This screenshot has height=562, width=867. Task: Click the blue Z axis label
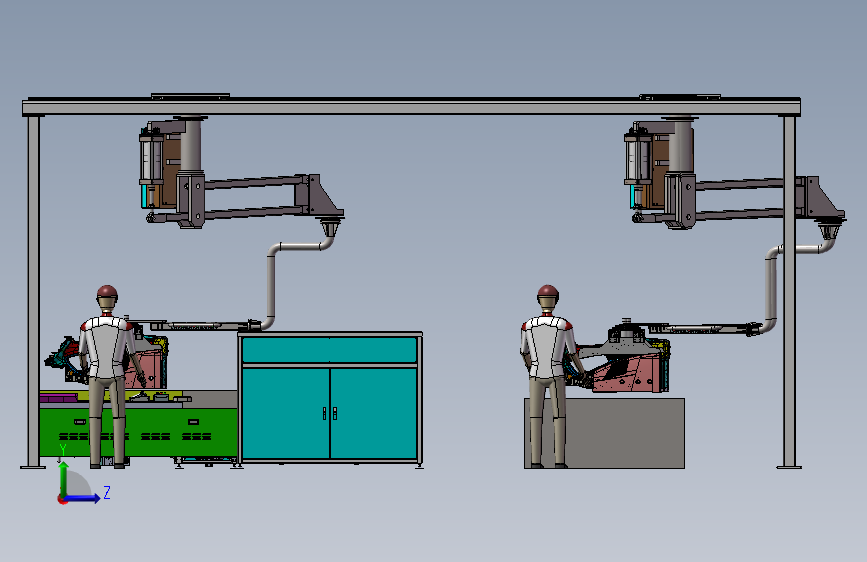[107, 492]
